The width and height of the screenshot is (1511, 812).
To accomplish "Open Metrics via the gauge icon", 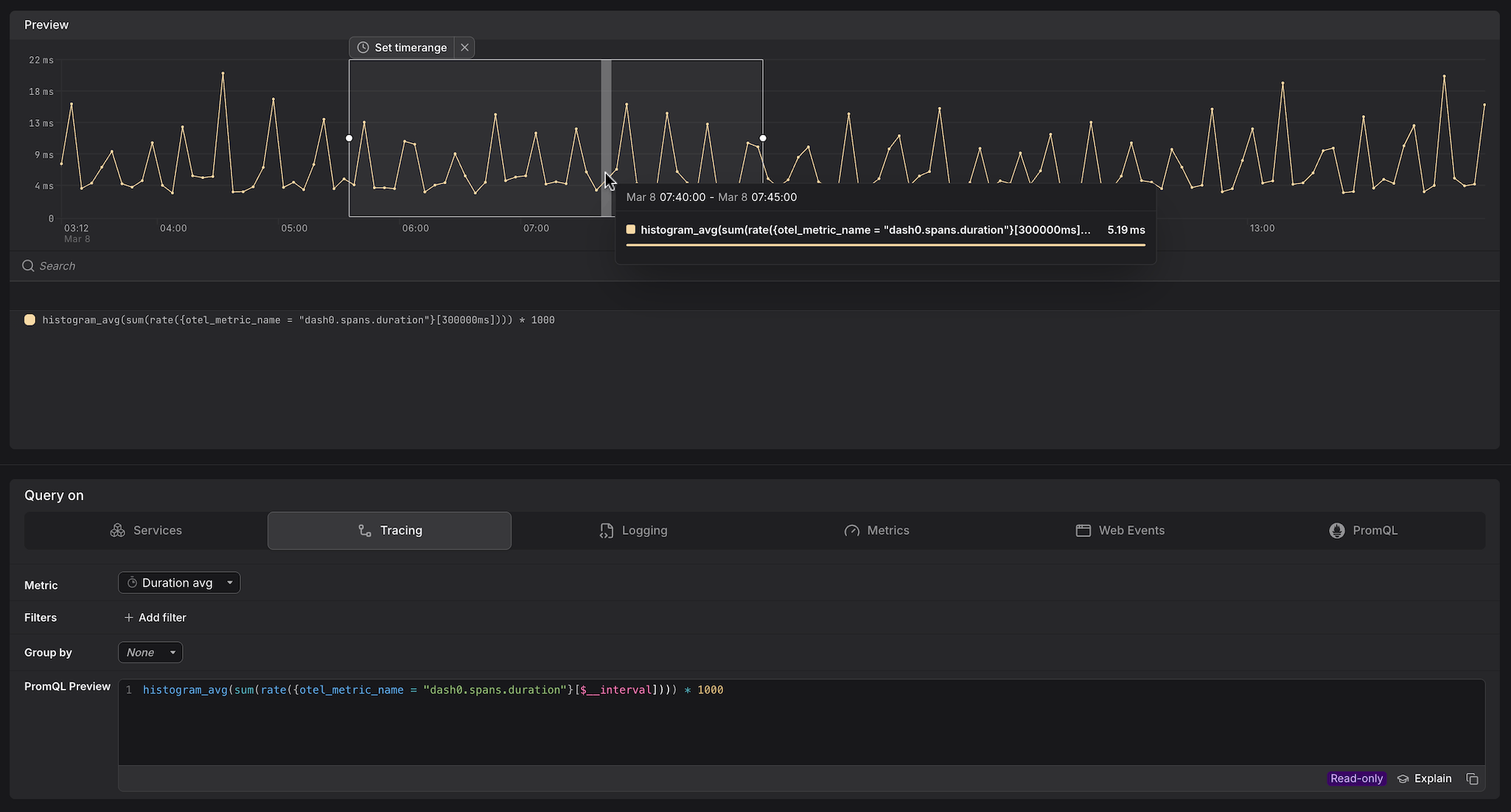I will 851,530.
